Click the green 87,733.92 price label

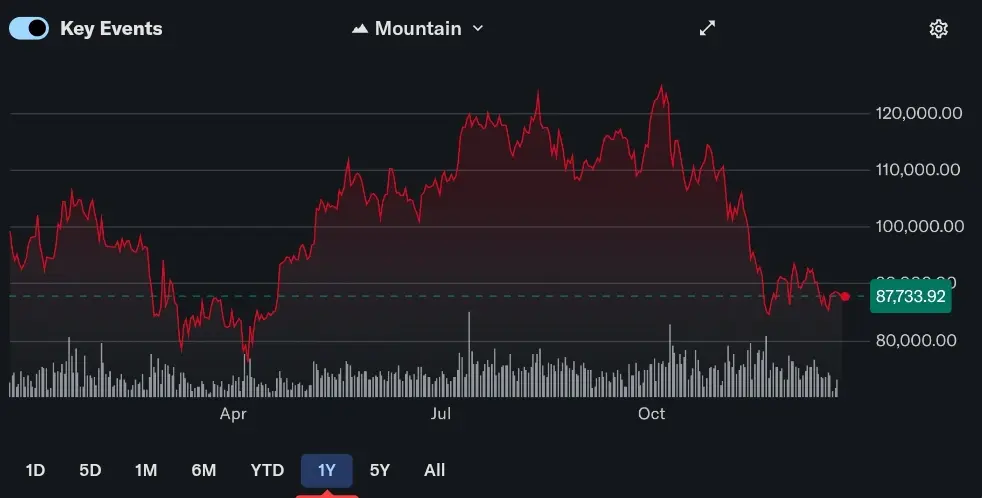tap(910, 296)
